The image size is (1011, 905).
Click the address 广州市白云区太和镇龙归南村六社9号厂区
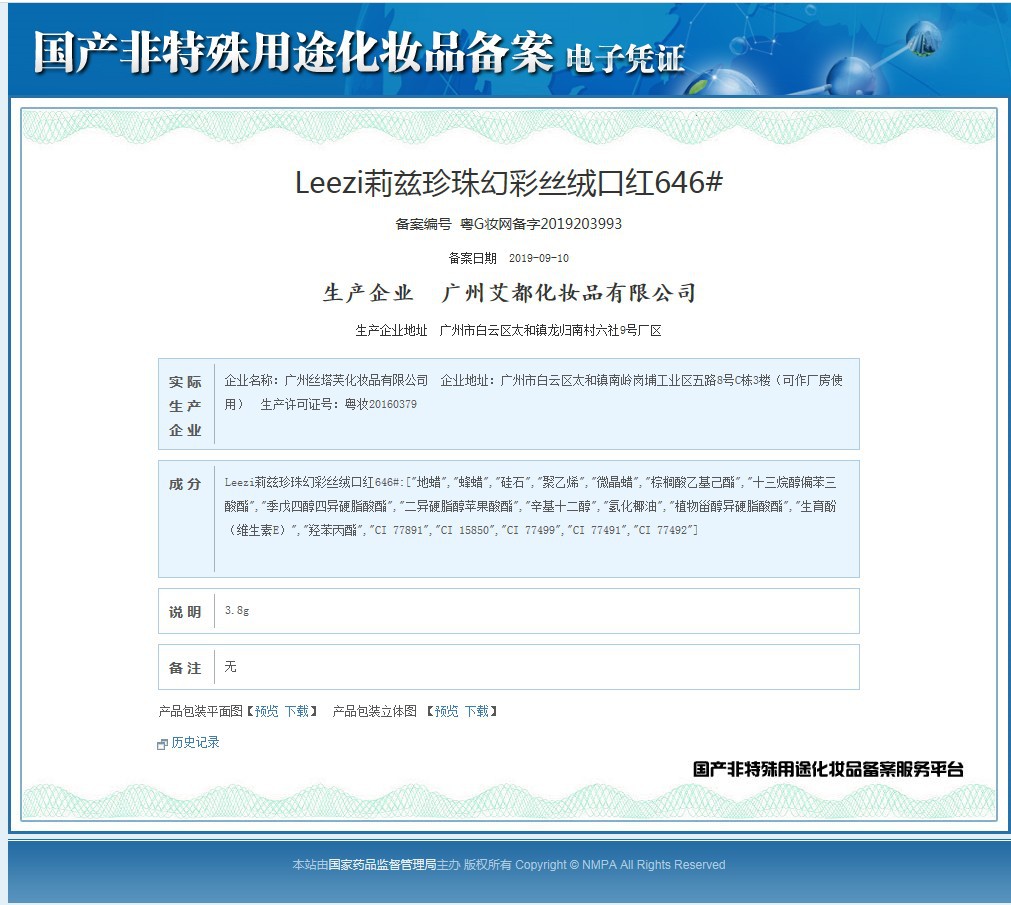pos(551,331)
